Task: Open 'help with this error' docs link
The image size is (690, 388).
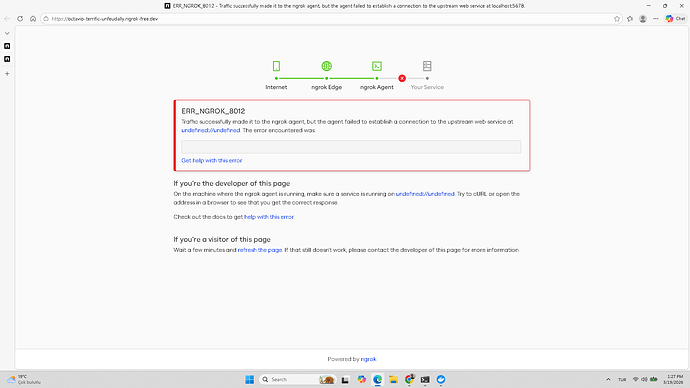Action: pos(269,217)
